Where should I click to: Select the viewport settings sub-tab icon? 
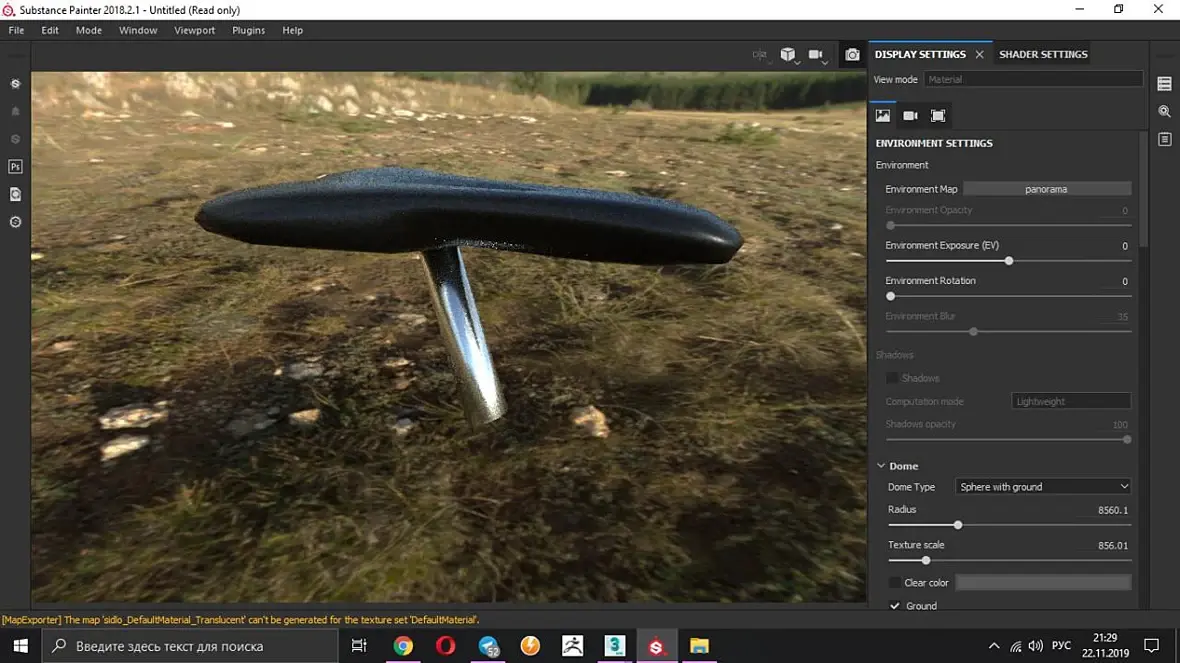[938, 116]
